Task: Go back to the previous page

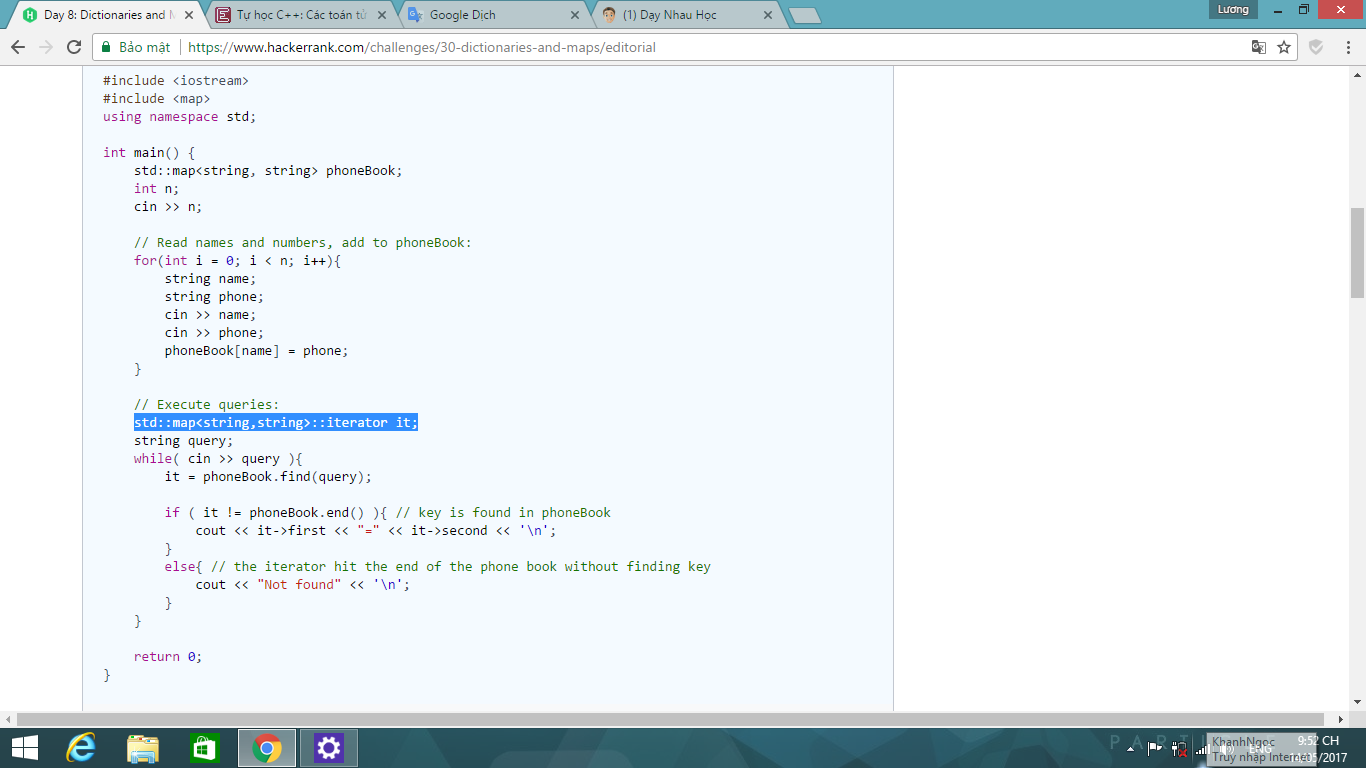Action: tap(18, 47)
